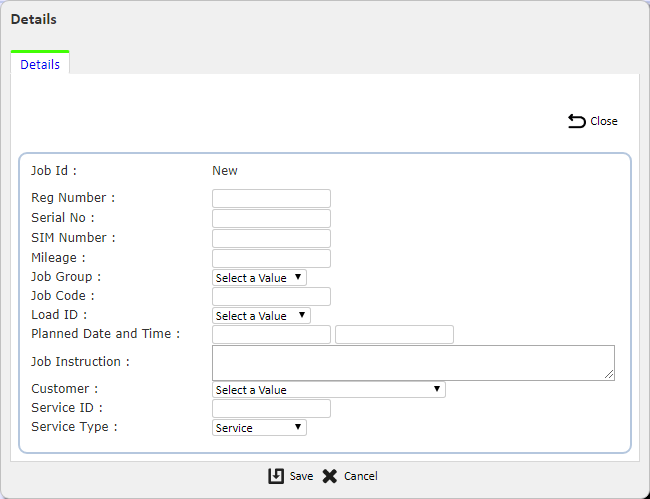Expand the Load ID dropdown
This screenshot has height=499, width=650.
[x=261, y=316]
